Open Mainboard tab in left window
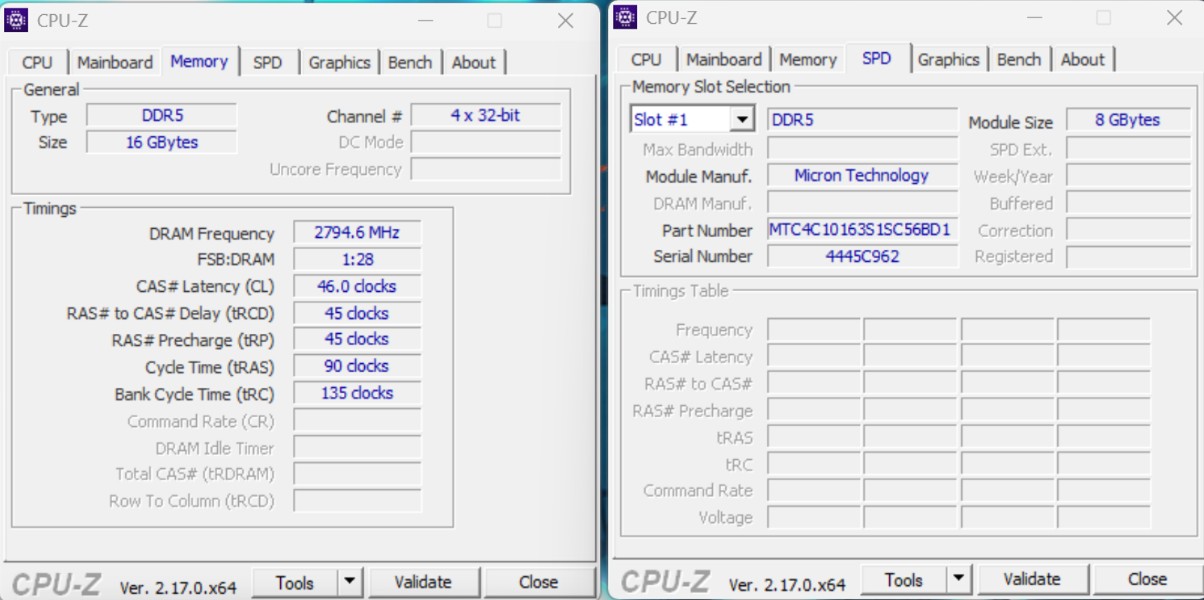1204x600 pixels. (115, 62)
